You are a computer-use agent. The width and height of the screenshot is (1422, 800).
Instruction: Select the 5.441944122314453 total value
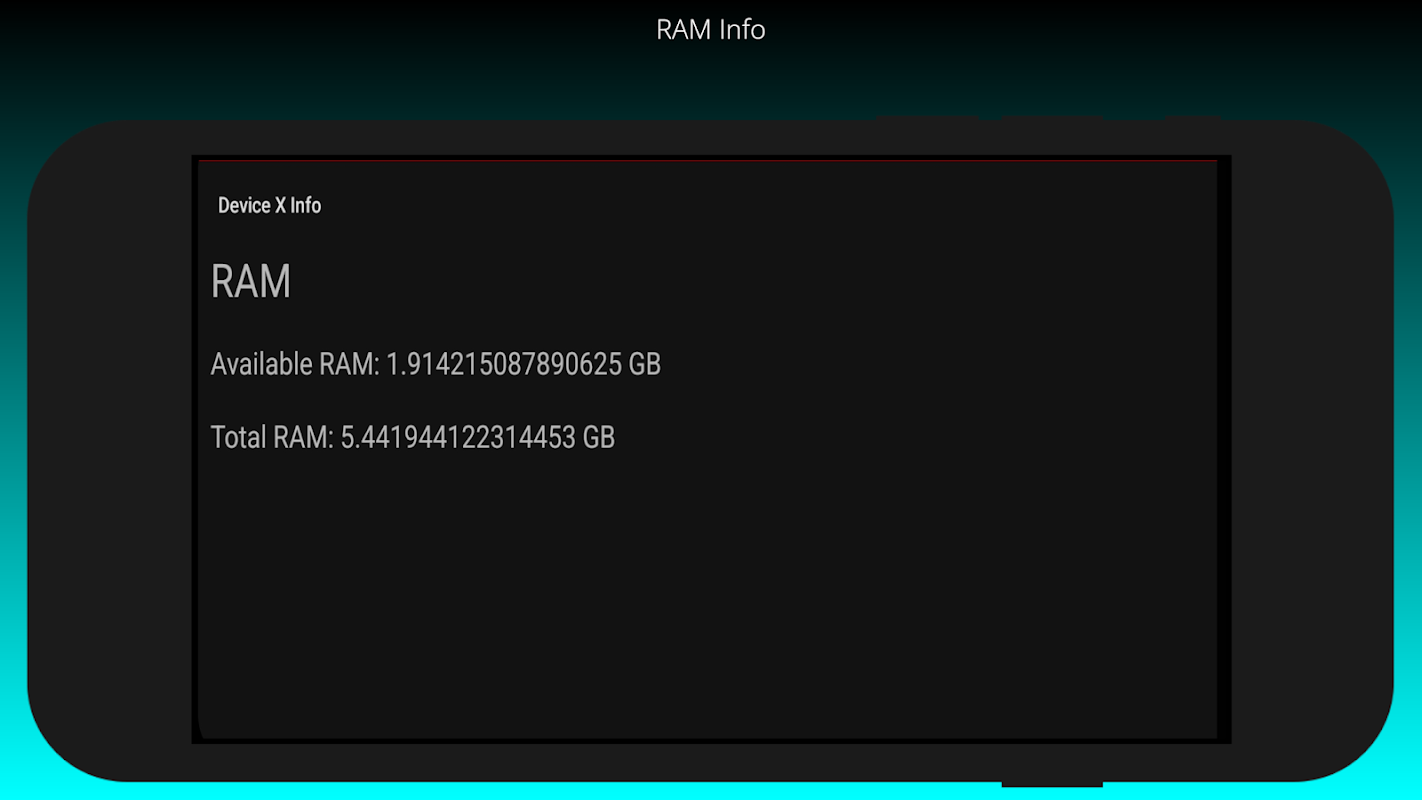pyautogui.click(x=458, y=437)
